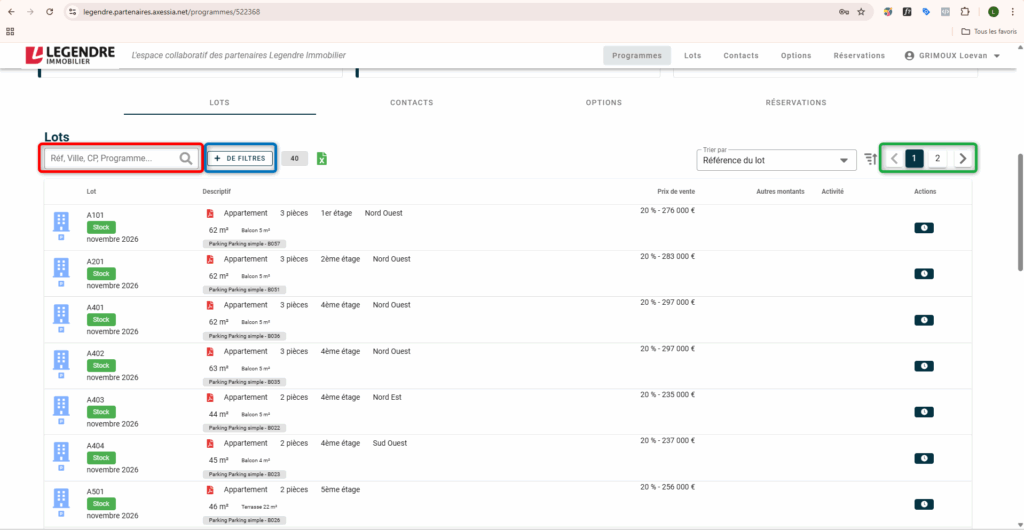Click the Legendre Immobilier logo
Image resolution: width=1024 pixels, height=530 pixels.
[70, 55]
